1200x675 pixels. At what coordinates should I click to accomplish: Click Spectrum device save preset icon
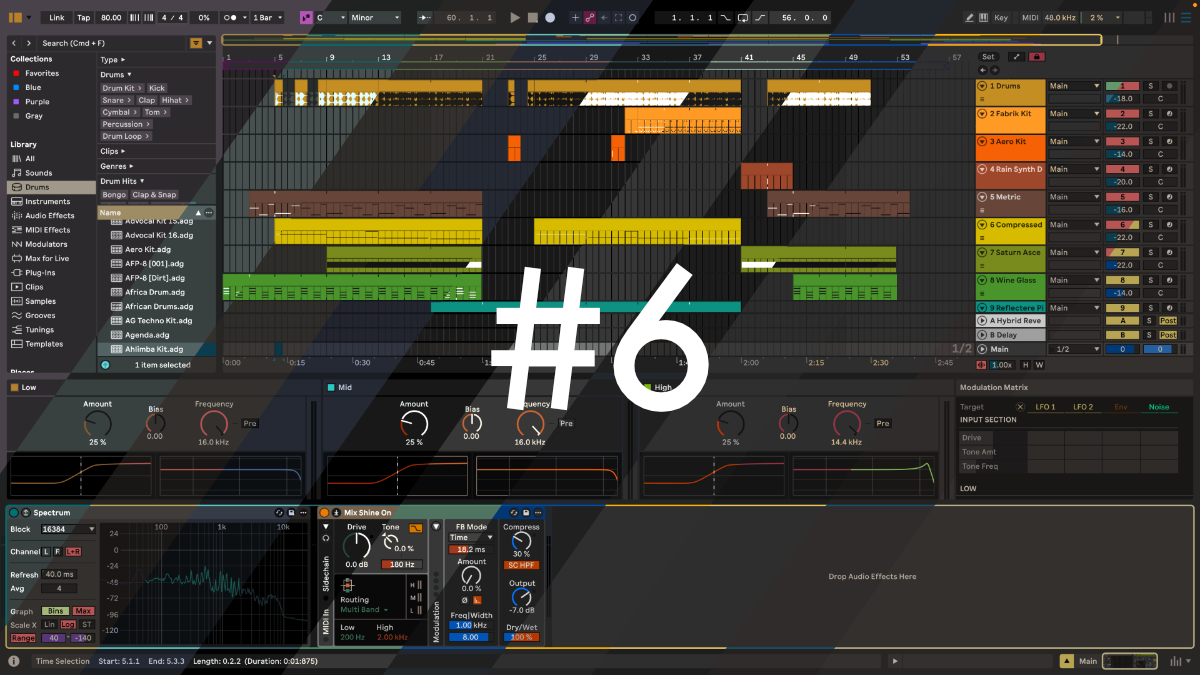coord(293,513)
